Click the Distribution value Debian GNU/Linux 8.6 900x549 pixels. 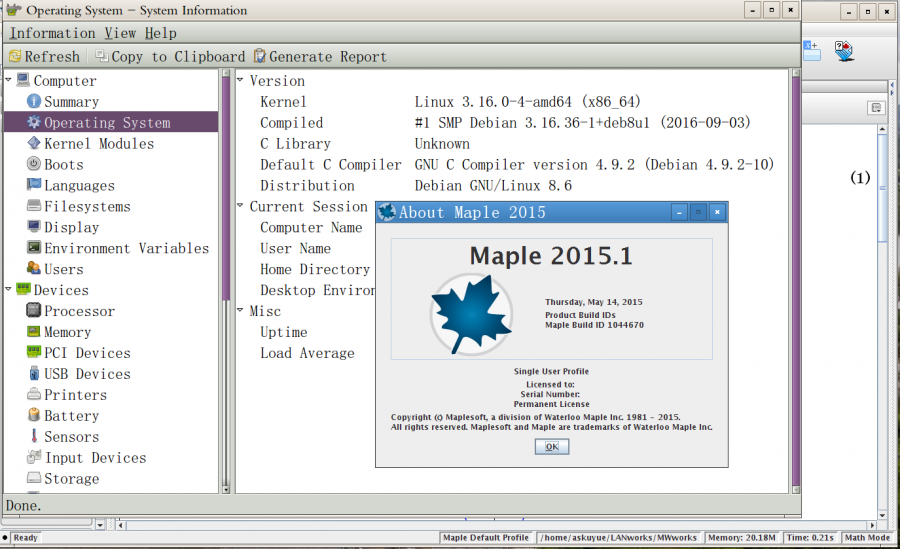493,185
